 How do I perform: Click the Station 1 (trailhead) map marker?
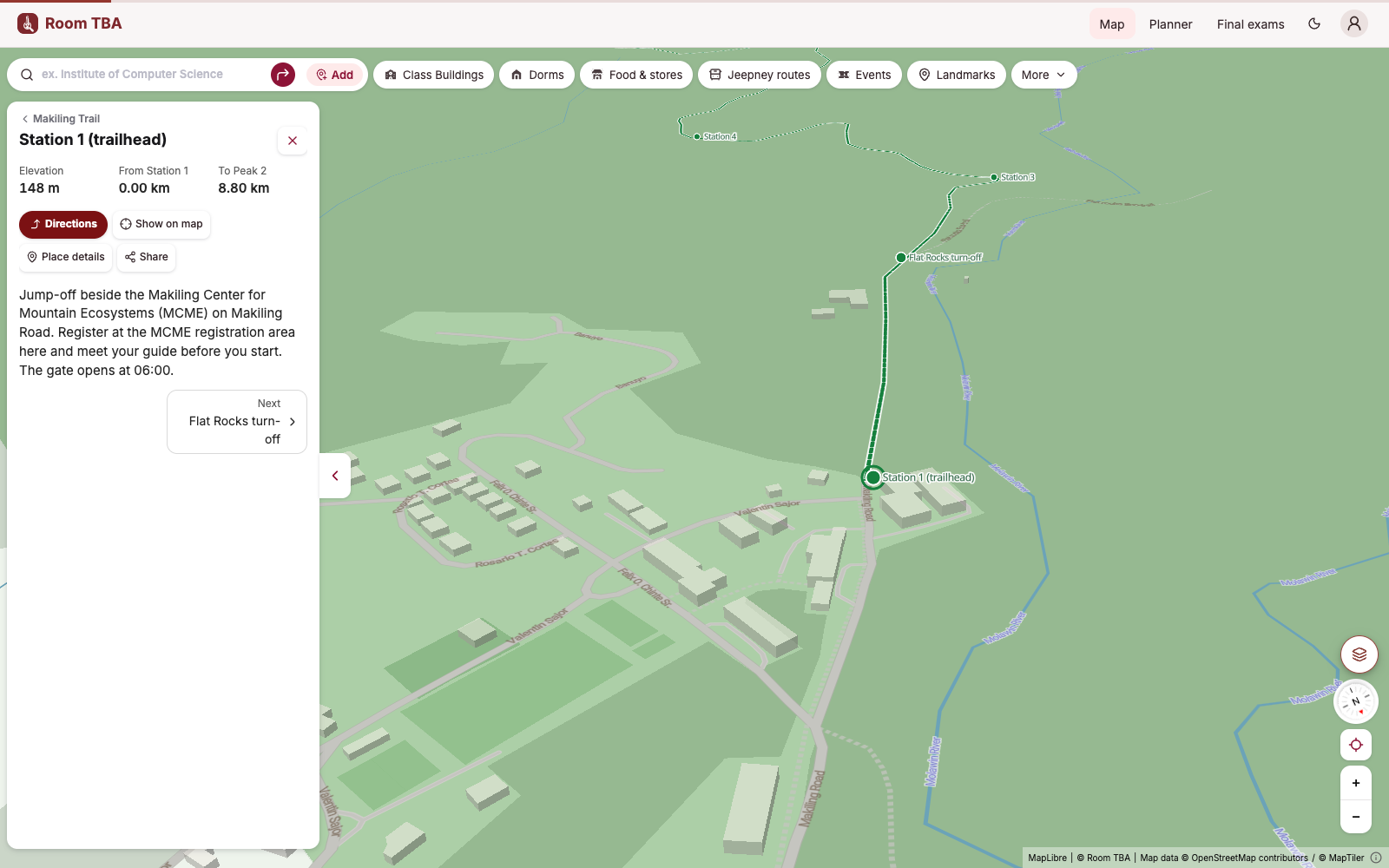[873, 477]
